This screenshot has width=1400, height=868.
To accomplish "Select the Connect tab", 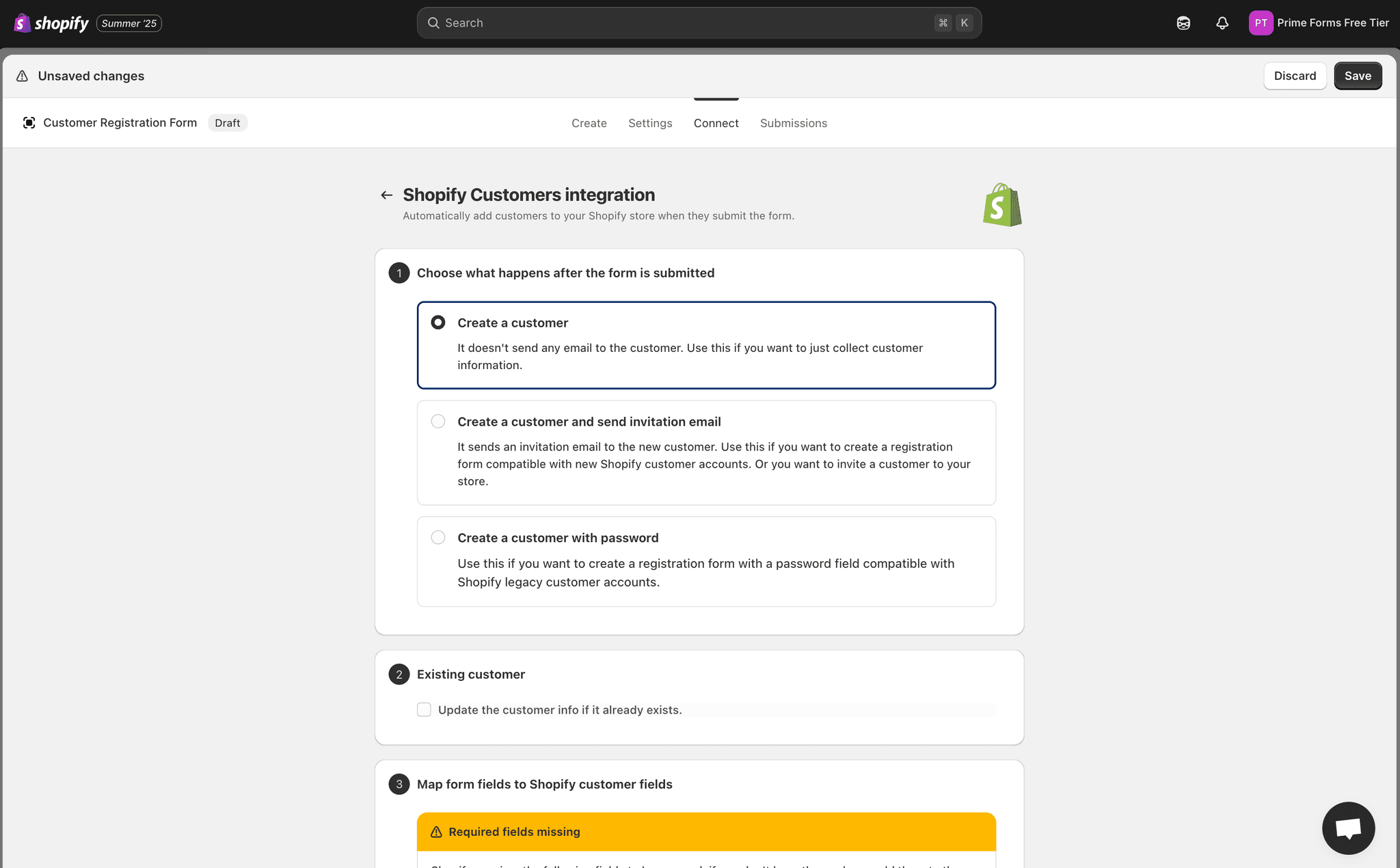I will (x=716, y=123).
